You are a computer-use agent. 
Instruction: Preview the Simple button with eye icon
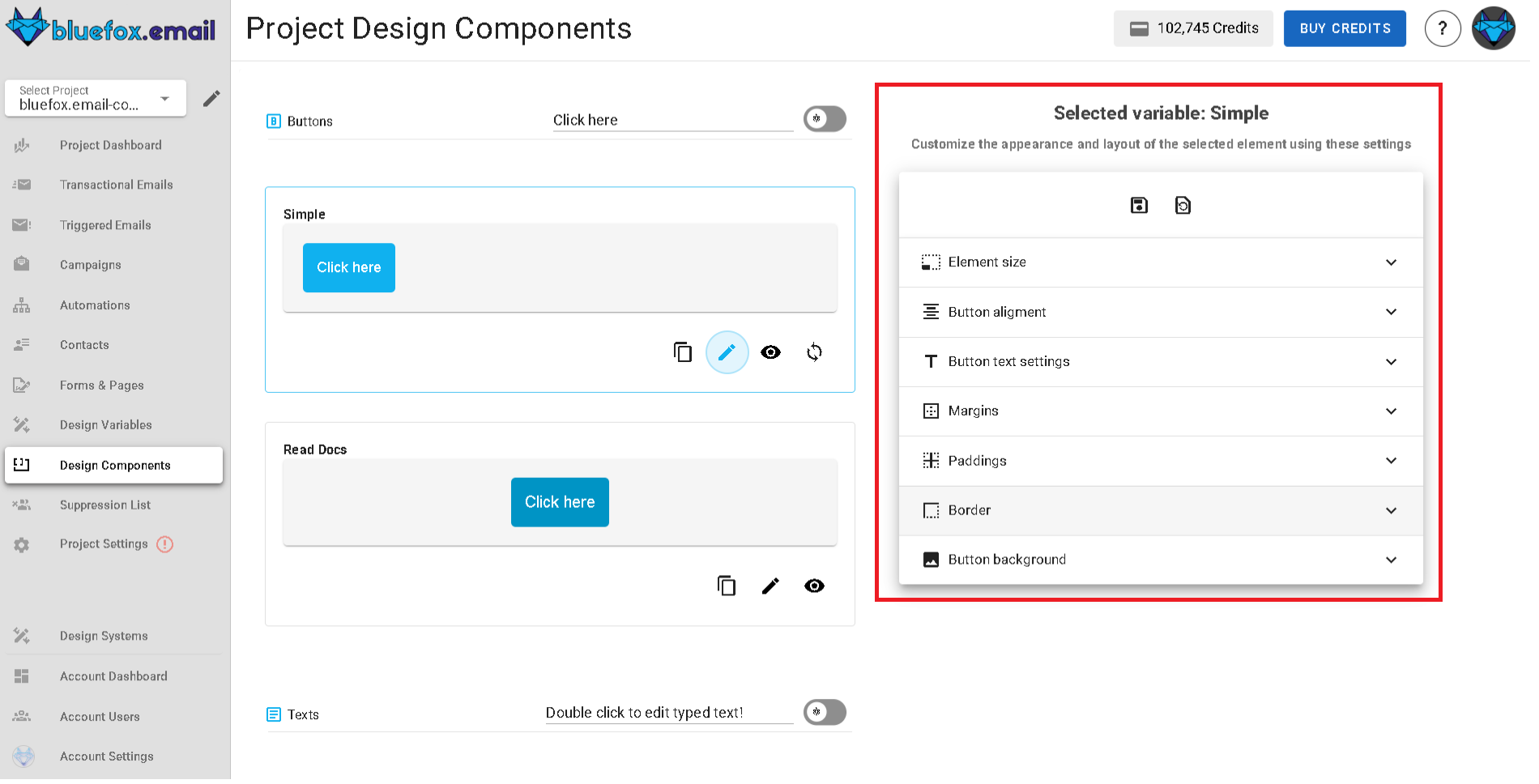(771, 353)
